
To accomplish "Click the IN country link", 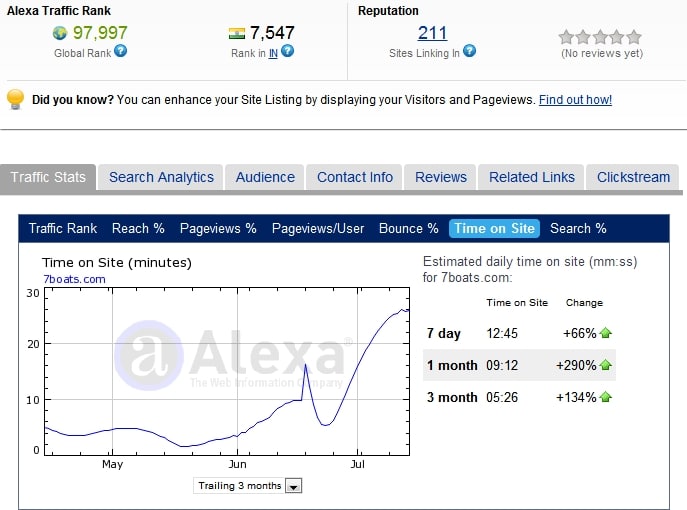I will (273, 53).
